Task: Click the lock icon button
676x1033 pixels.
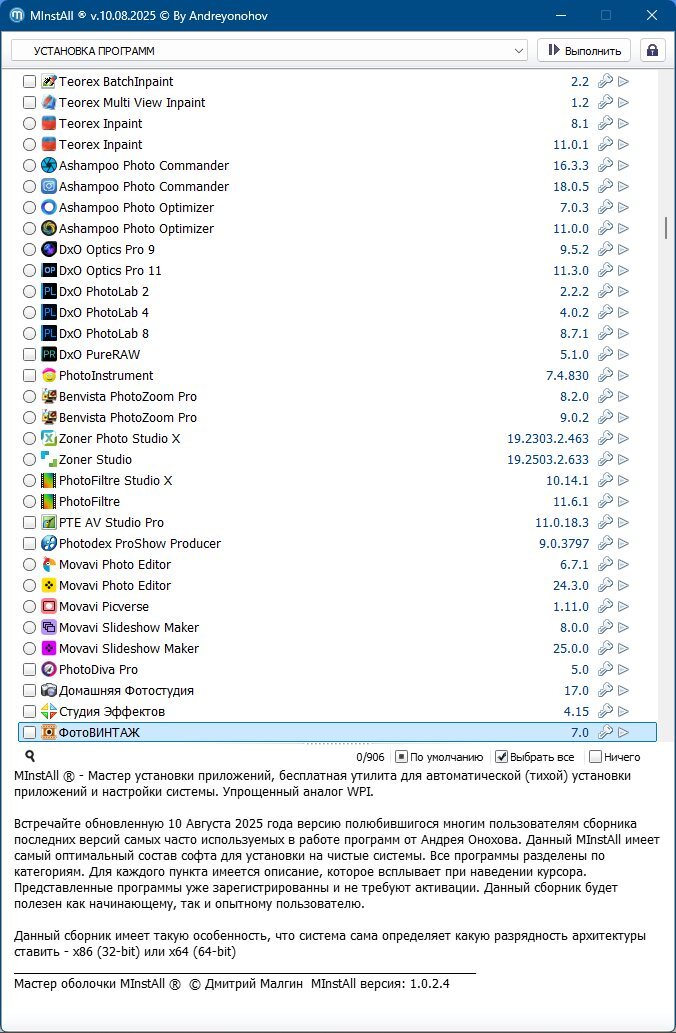Action: pos(652,51)
